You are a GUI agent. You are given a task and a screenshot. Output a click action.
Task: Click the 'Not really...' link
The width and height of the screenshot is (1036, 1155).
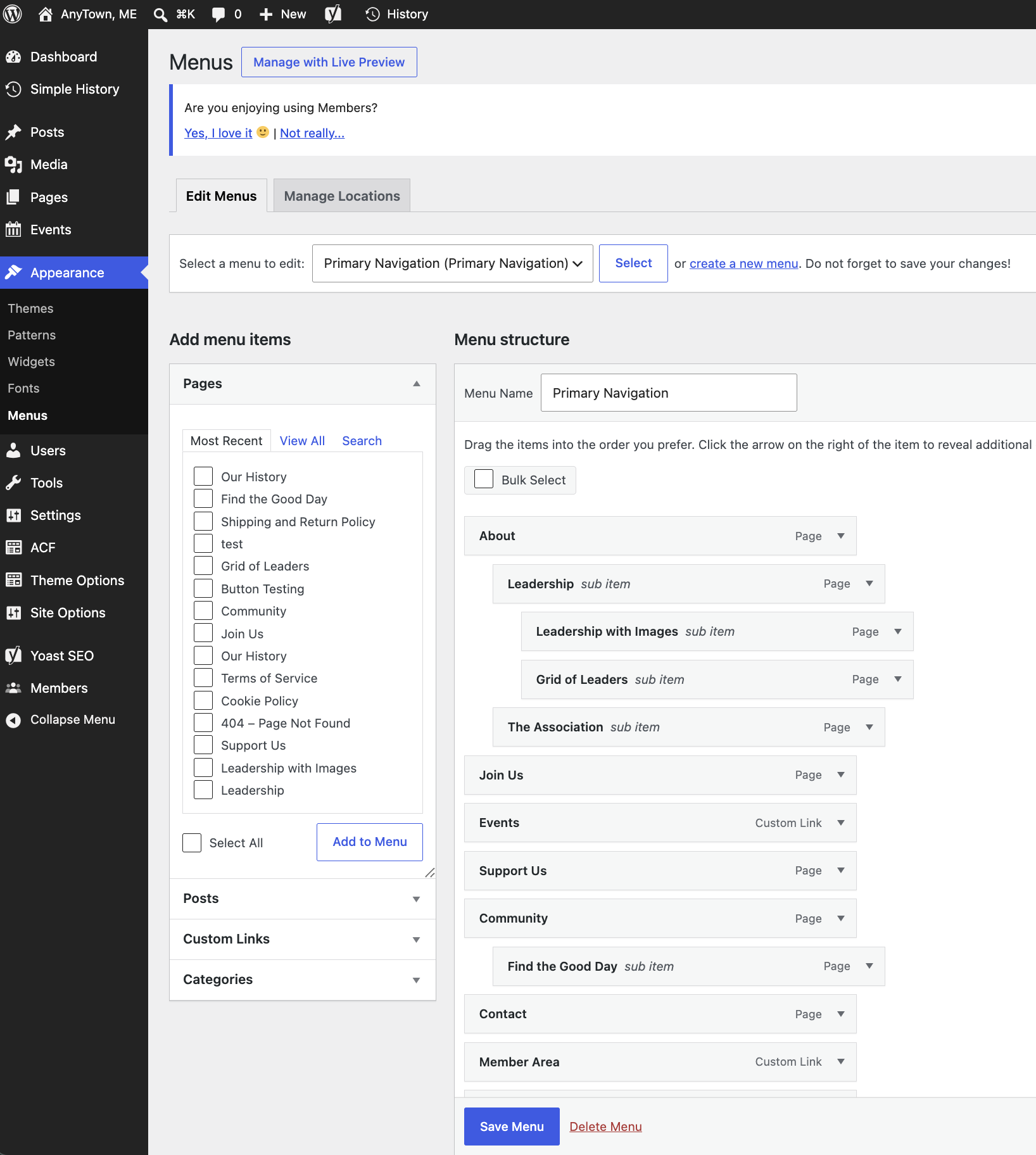pyautogui.click(x=312, y=133)
